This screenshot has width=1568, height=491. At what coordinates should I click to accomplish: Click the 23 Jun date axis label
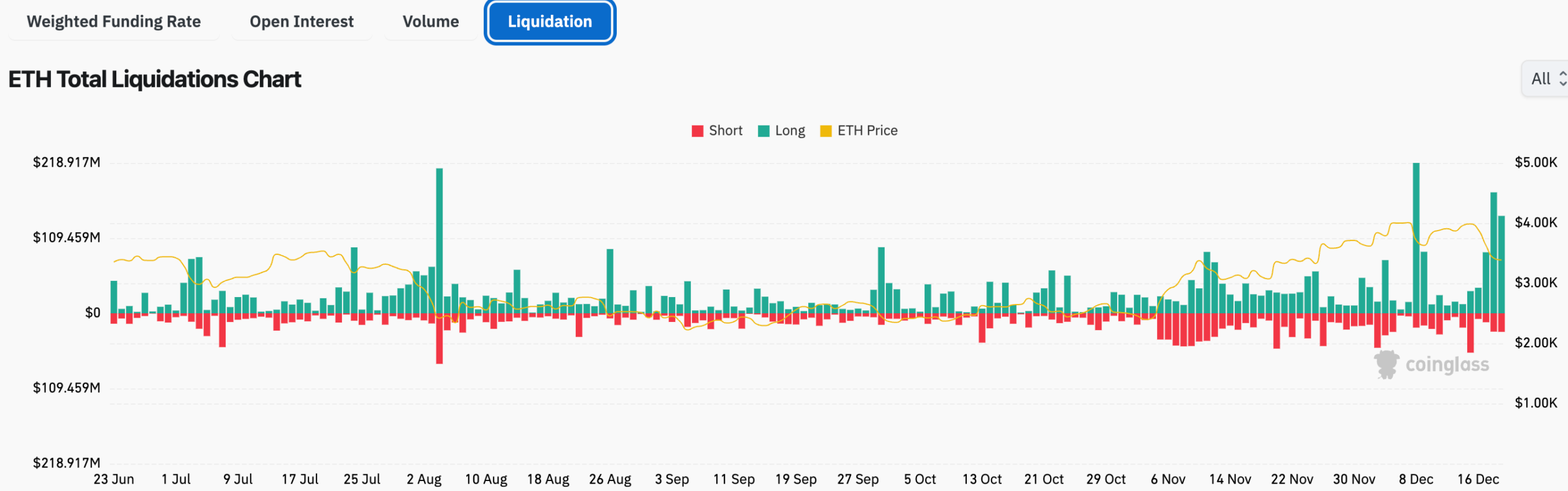click(114, 479)
